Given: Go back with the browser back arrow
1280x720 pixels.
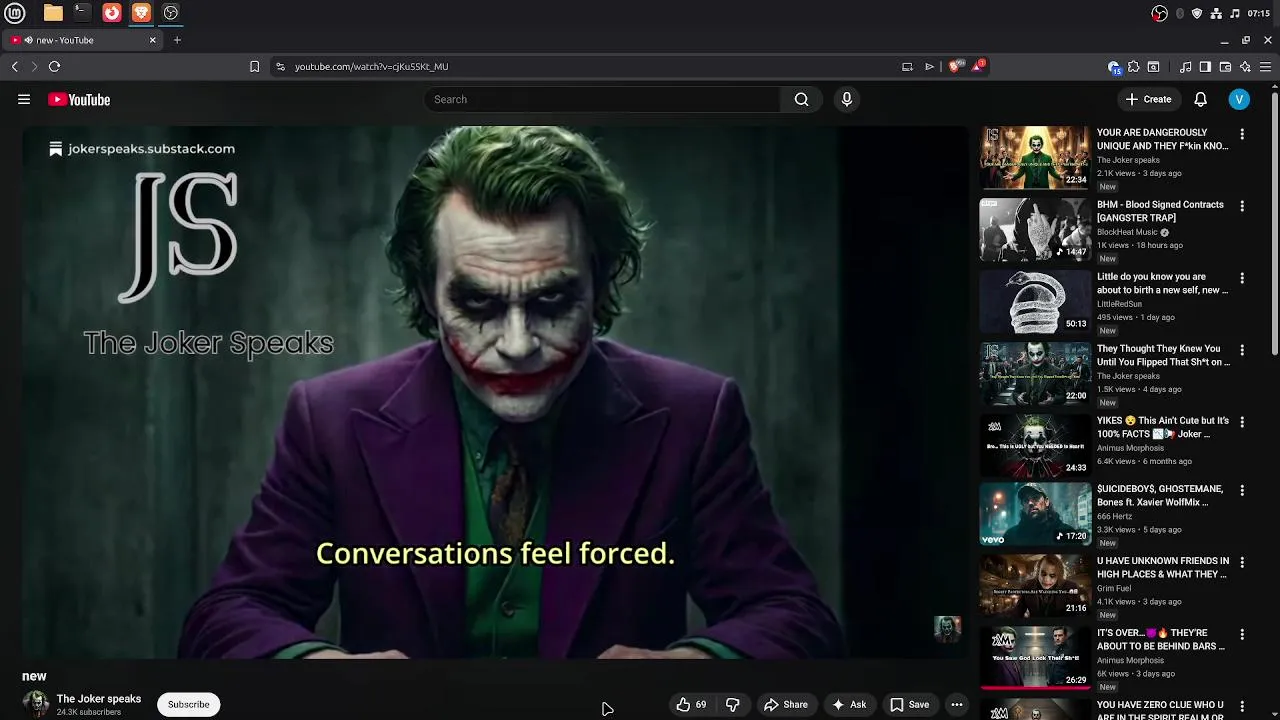Looking at the screenshot, I should 14,66.
